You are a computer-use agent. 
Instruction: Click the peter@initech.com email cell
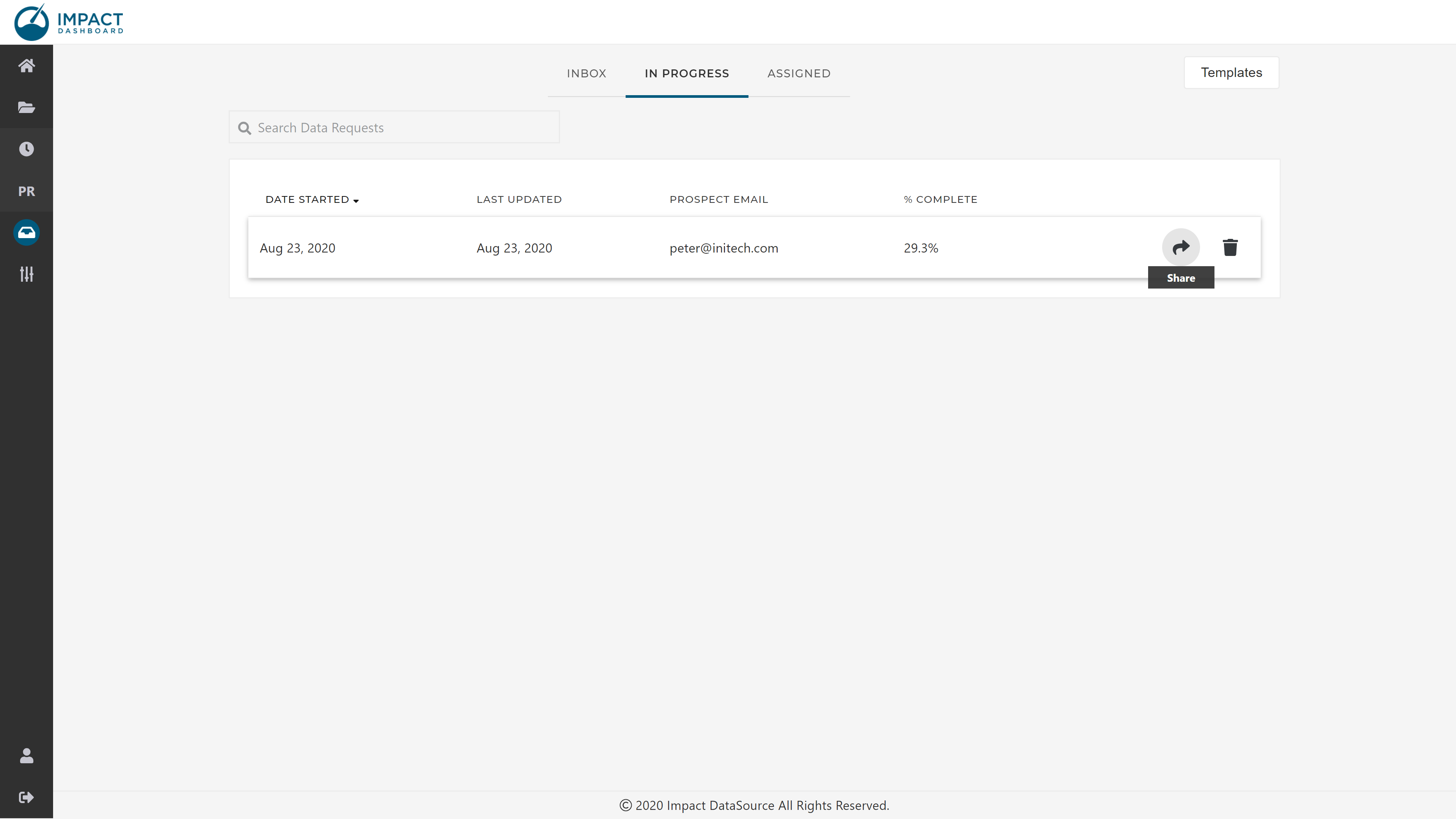pyautogui.click(x=723, y=248)
